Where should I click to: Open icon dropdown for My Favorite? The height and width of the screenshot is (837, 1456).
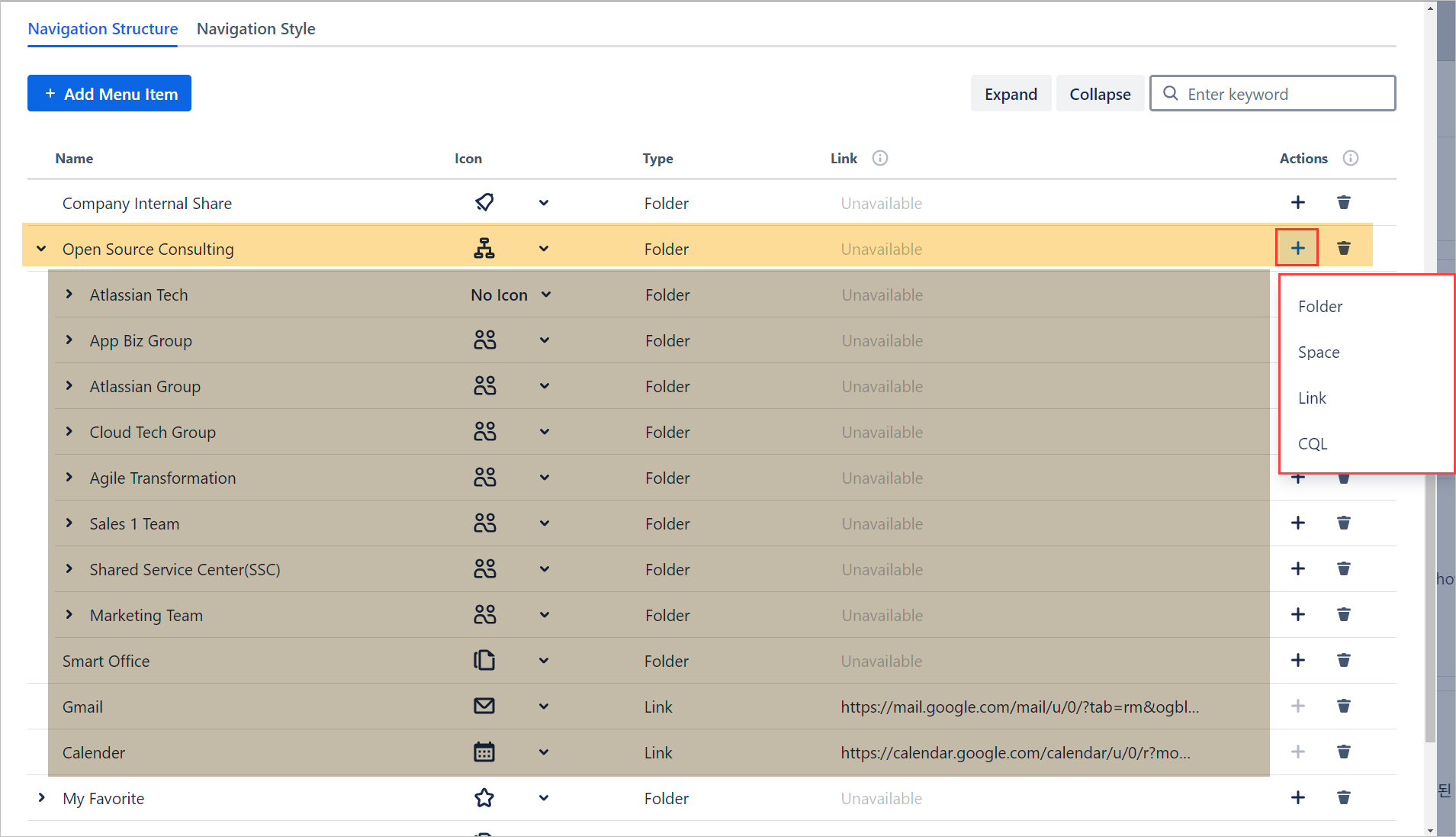click(544, 798)
